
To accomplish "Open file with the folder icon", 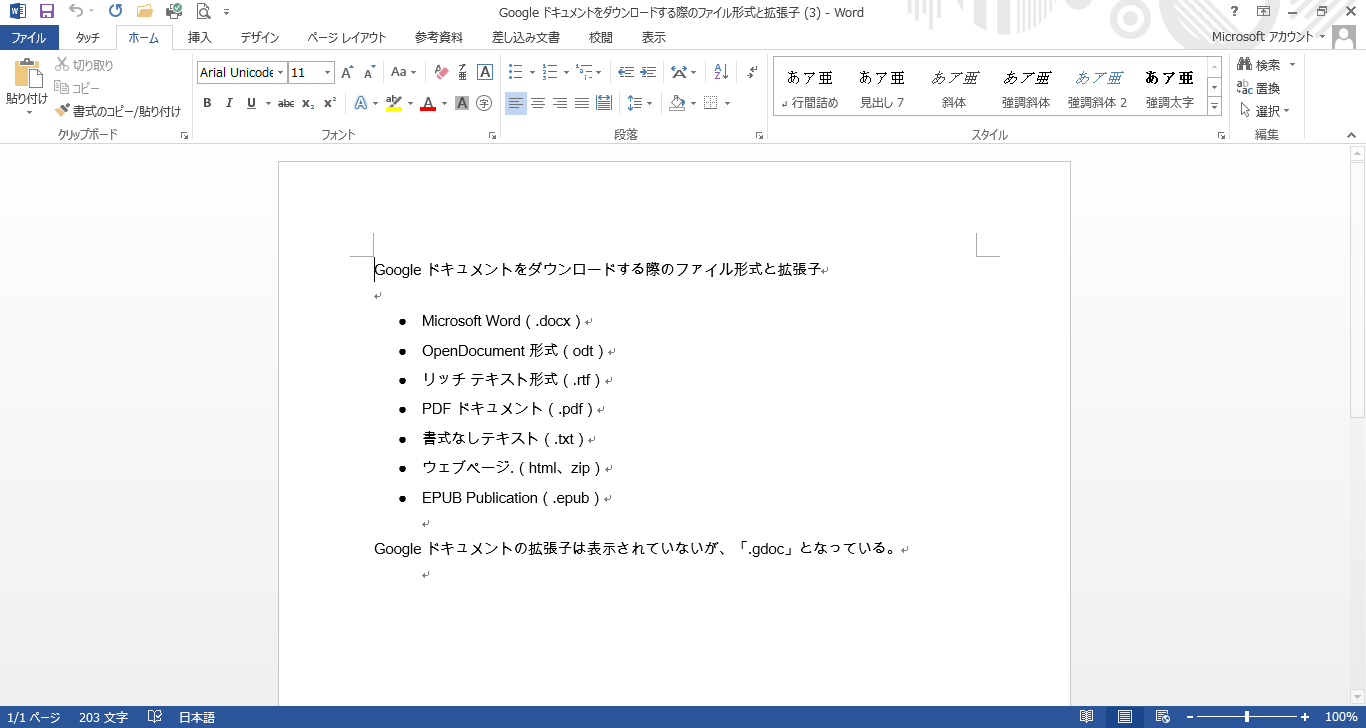I will (145, 12).
